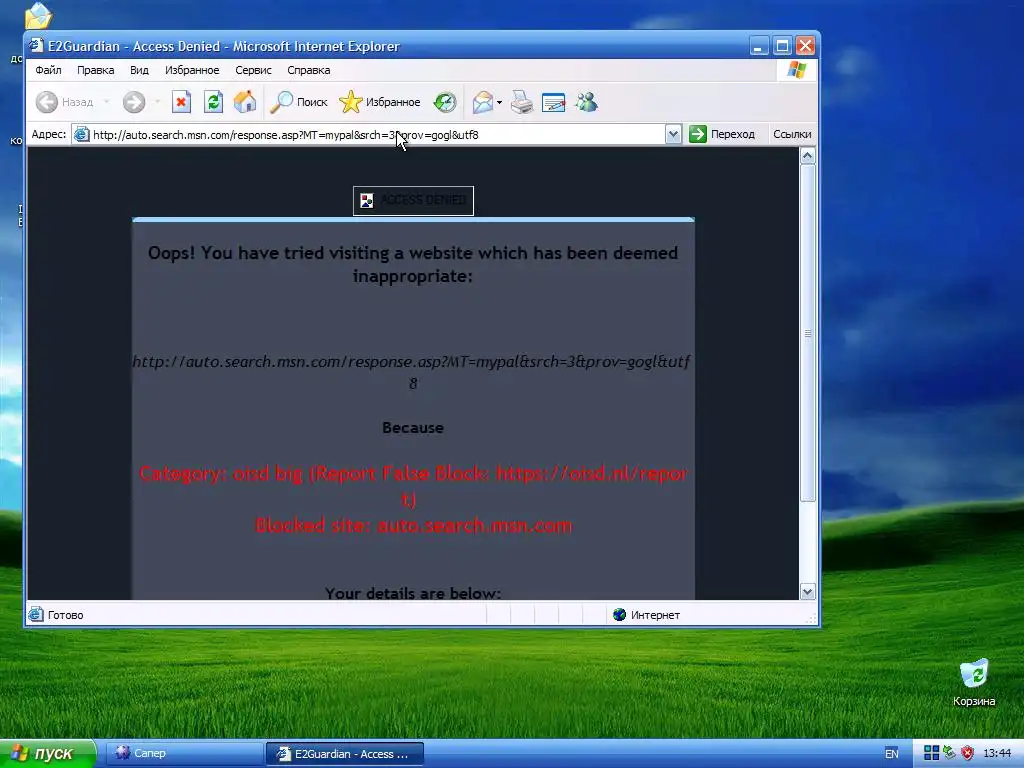Click Готово status bar text

(65, 615)
